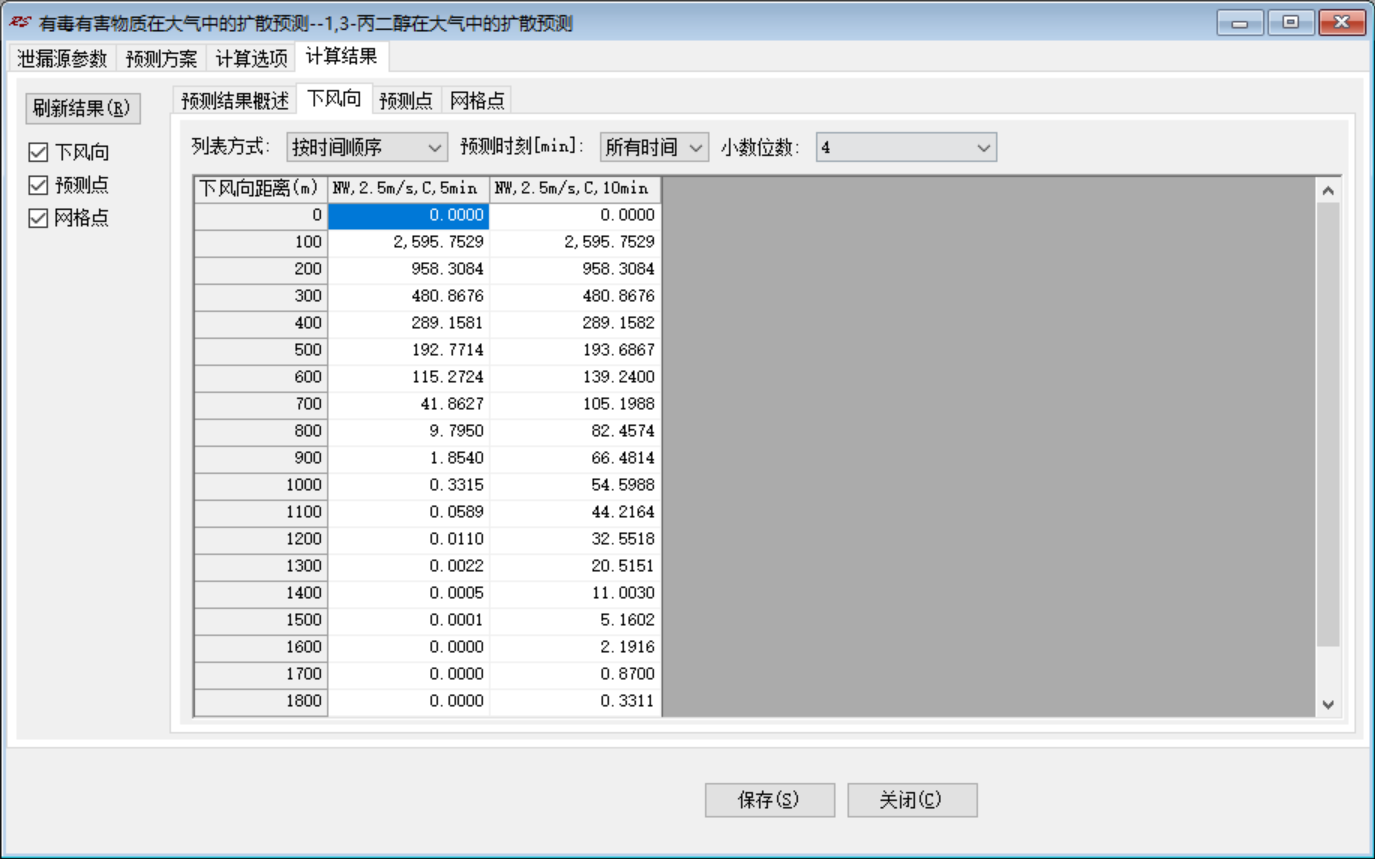
Task: Select cell 11.0030
Action: [x=576, y=593]
